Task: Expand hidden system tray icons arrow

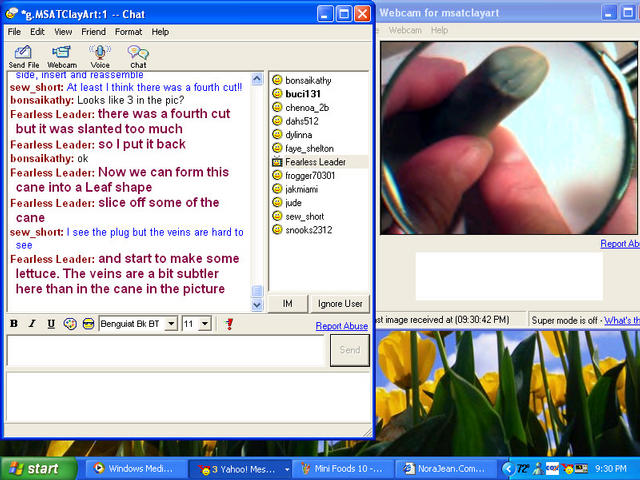Action: click(507, 469)
